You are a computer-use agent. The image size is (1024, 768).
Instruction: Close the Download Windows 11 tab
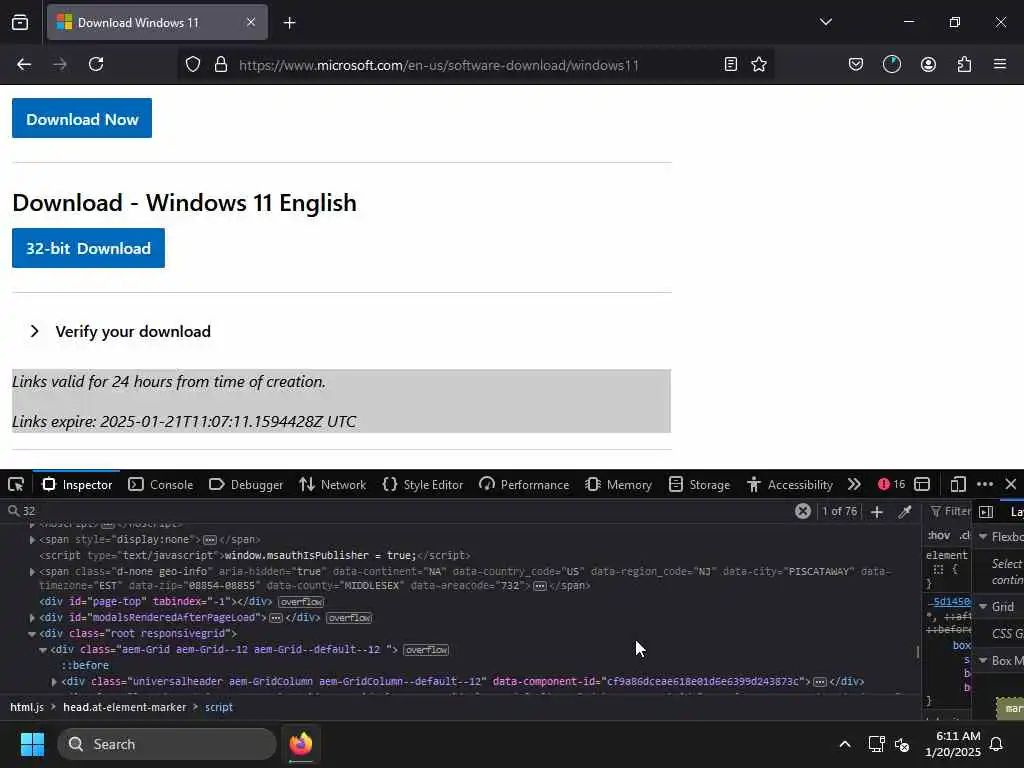click(x=251, y=22)
